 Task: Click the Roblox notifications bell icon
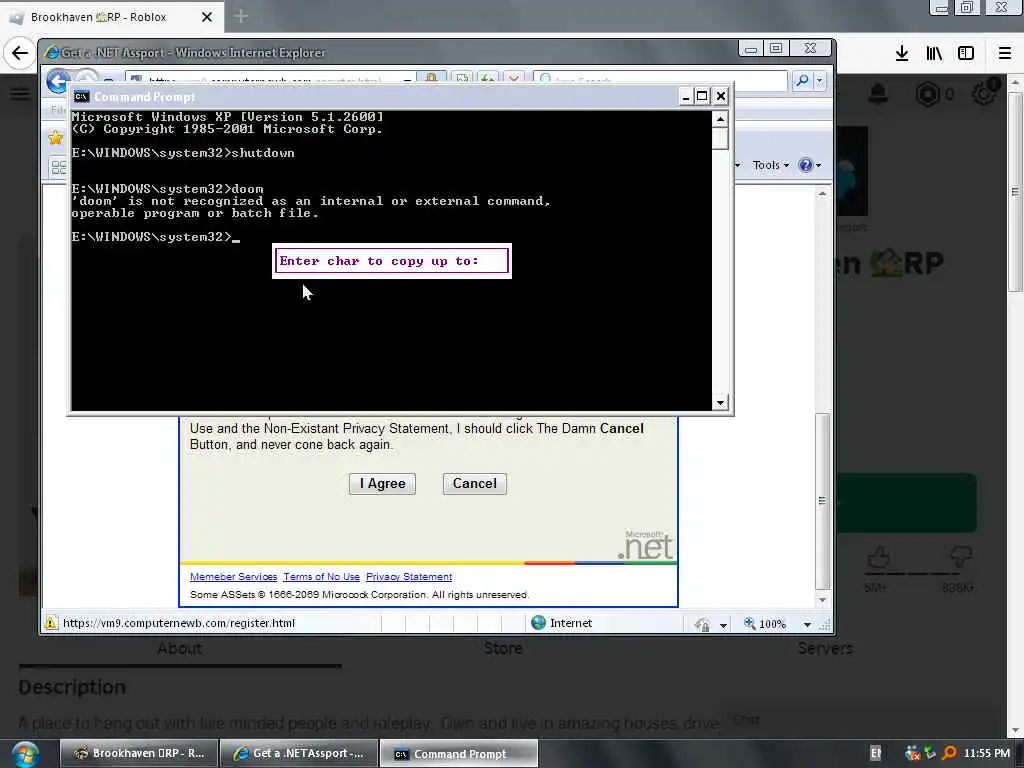tap(878, 94)
